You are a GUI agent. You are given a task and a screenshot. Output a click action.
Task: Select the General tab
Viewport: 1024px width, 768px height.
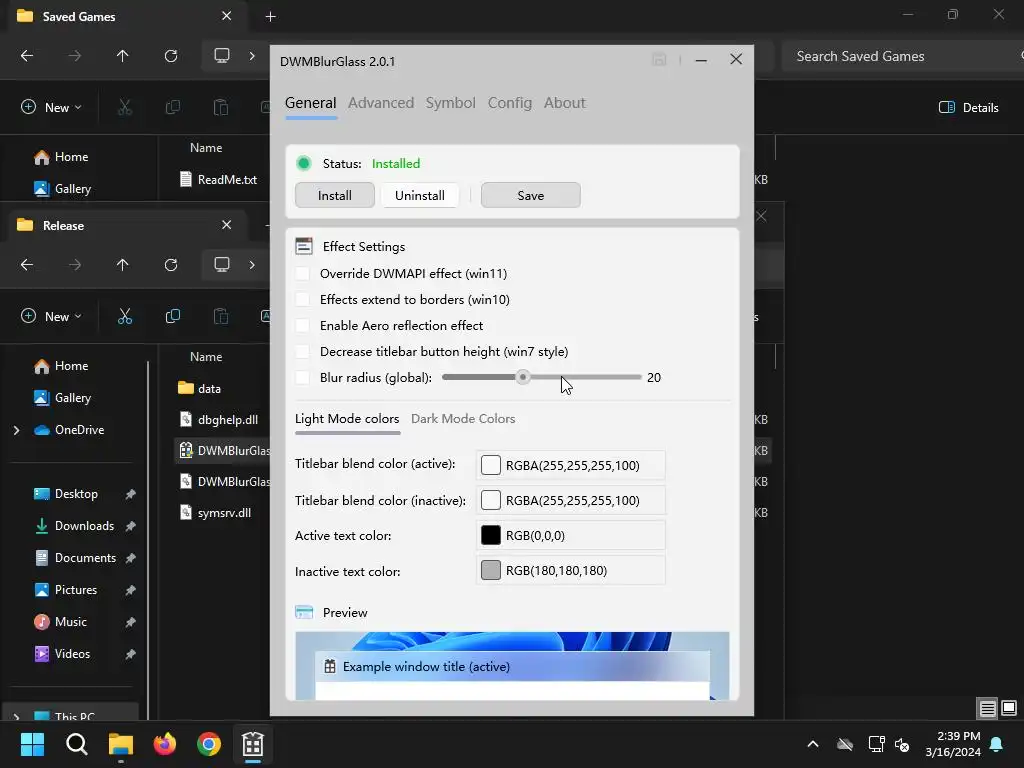(311, 103)
